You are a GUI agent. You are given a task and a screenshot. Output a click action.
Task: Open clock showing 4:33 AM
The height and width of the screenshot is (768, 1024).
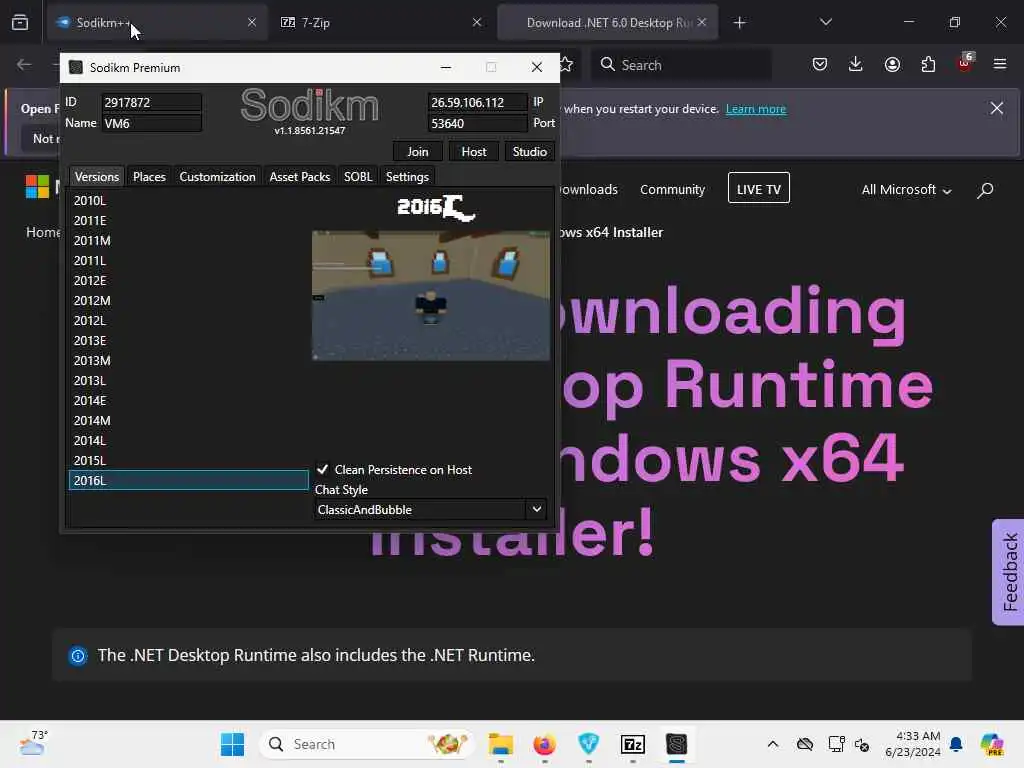(x=913, y=744)
